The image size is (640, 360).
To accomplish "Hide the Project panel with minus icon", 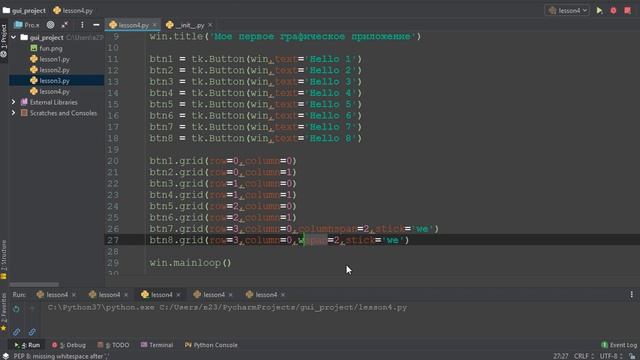I will point(96,25).
